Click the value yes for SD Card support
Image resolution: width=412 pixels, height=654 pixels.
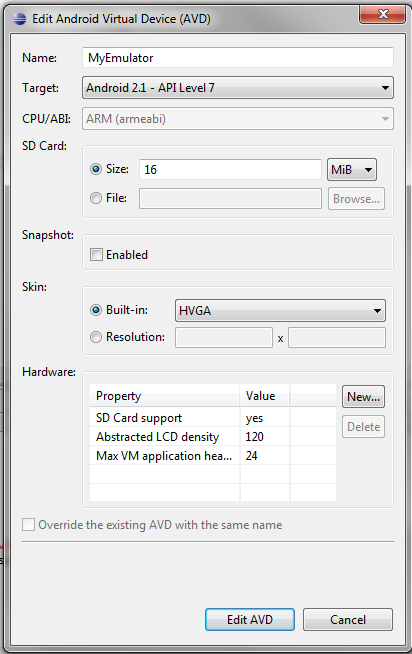(254, 418)
